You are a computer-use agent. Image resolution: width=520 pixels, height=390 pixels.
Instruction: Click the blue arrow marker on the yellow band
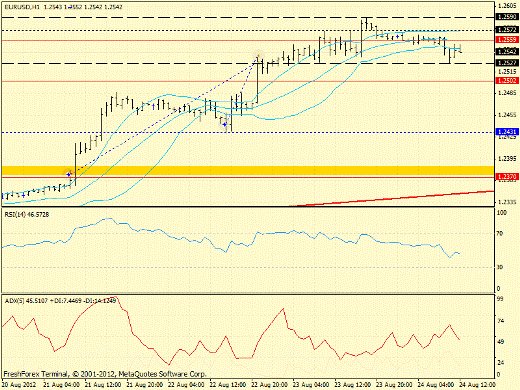69,173
